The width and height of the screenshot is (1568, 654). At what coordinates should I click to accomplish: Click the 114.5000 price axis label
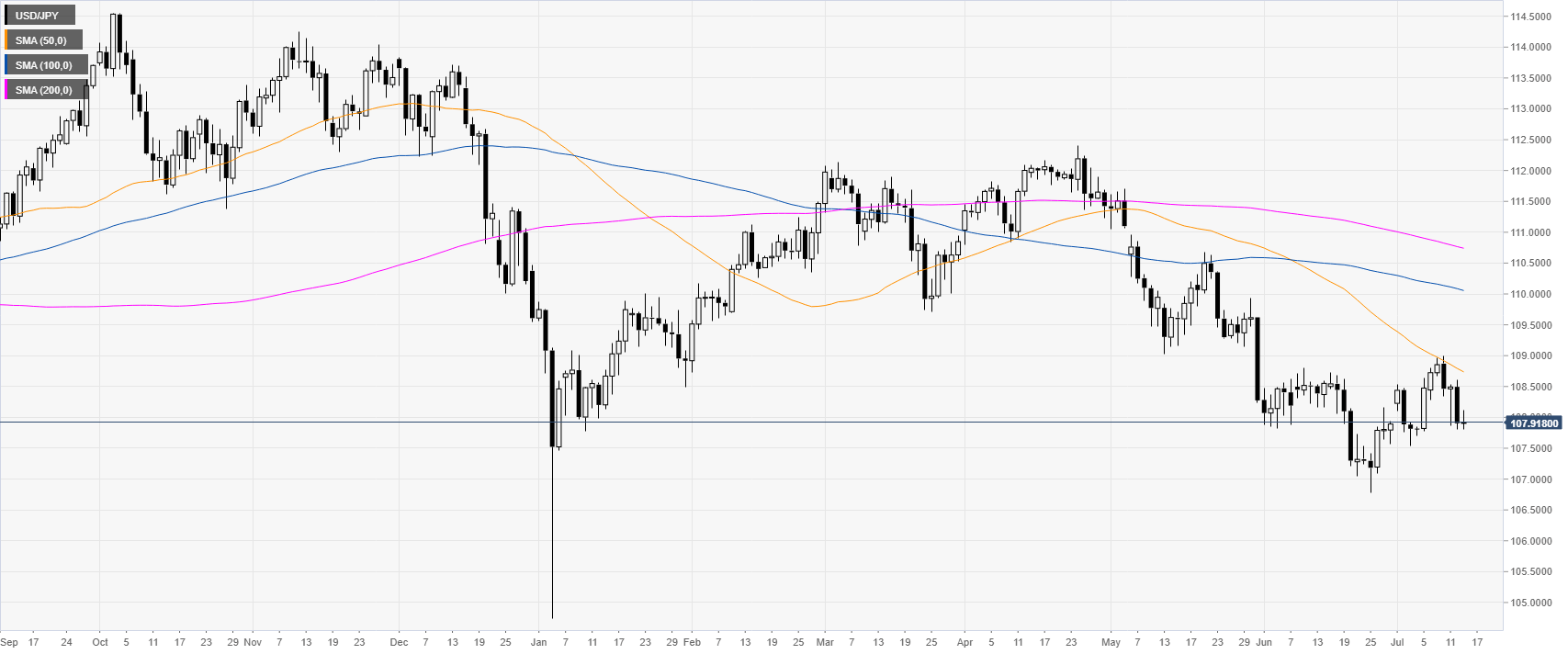point(1530,17)
